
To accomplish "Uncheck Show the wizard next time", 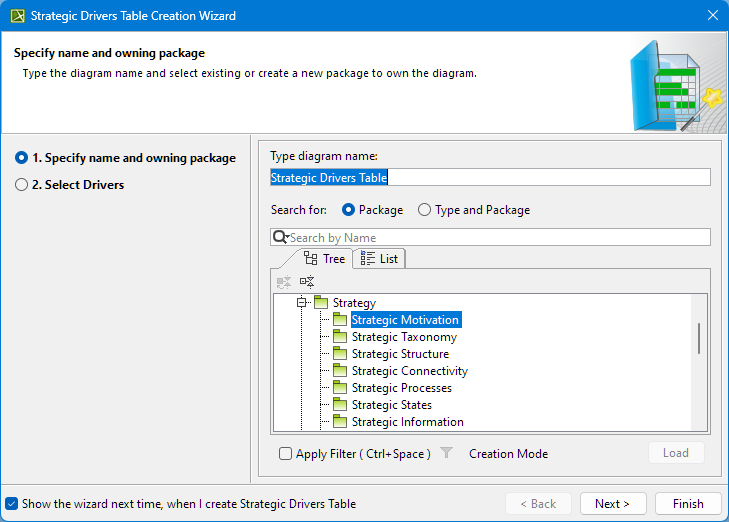I will click(x=12, y=504).
